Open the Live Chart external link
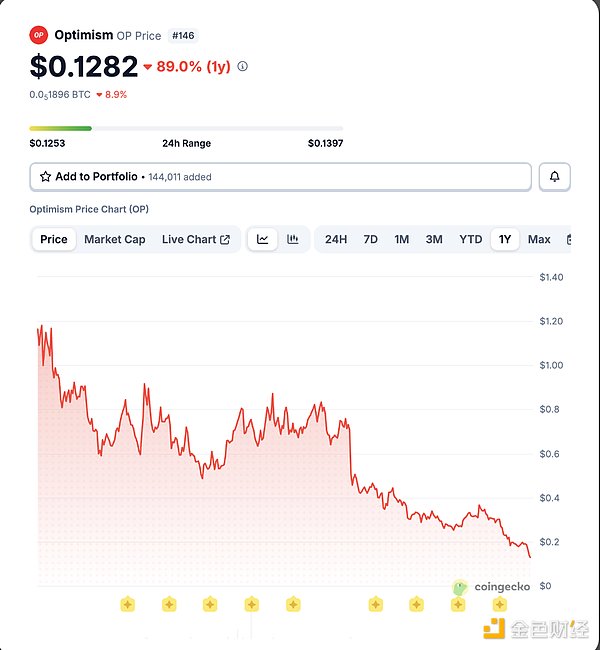Screen dimensions: 600x650 pos(196,239)
